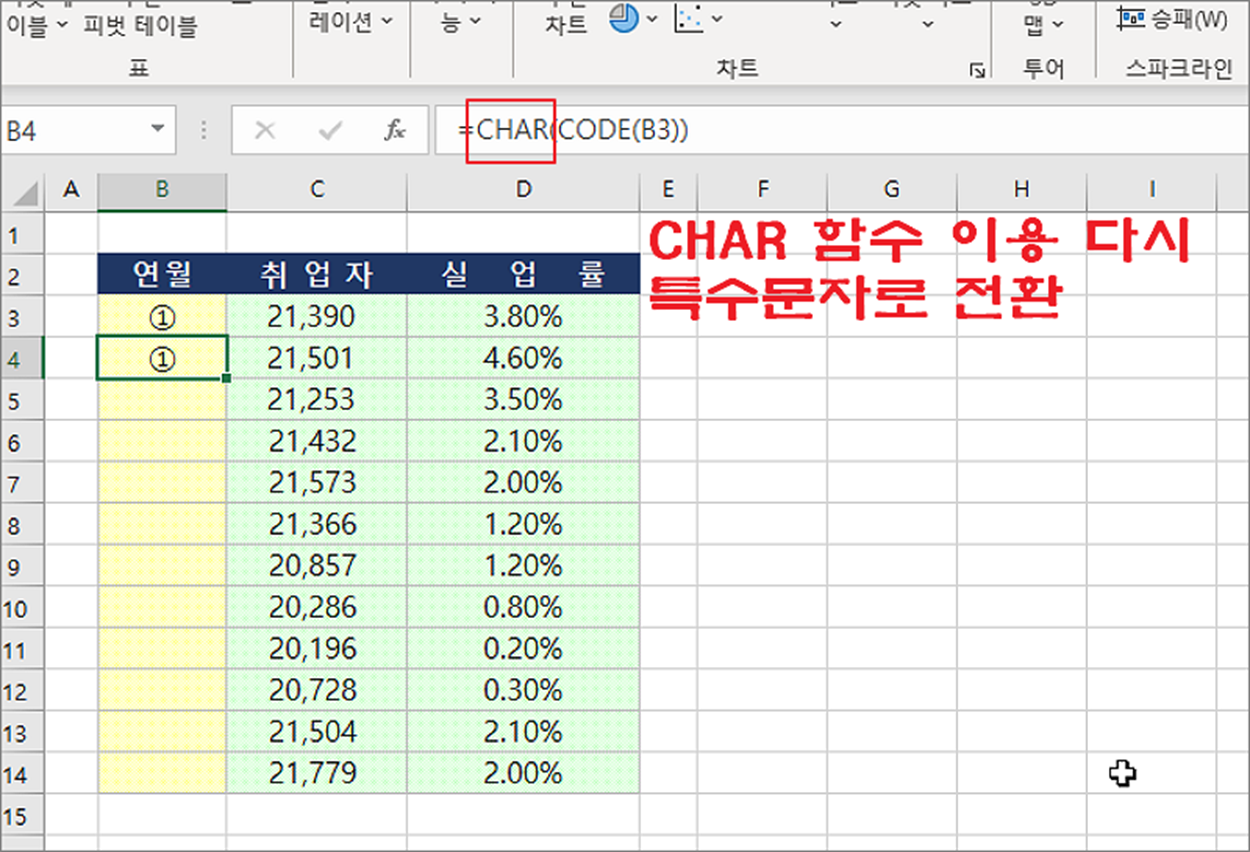The height and width of the screenshot is (852, 1250).
Task: Open the 이블 pivot table dropdown
Action: (37, 26)
